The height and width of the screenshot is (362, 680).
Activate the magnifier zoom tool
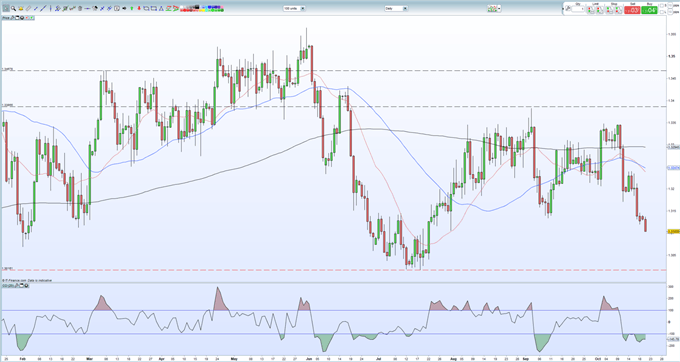13,8
